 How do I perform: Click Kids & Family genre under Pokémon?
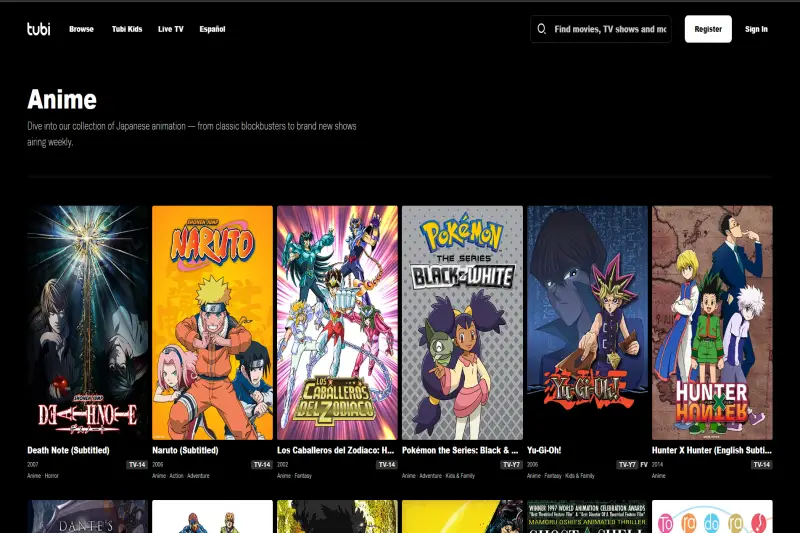tap(460, 476)
